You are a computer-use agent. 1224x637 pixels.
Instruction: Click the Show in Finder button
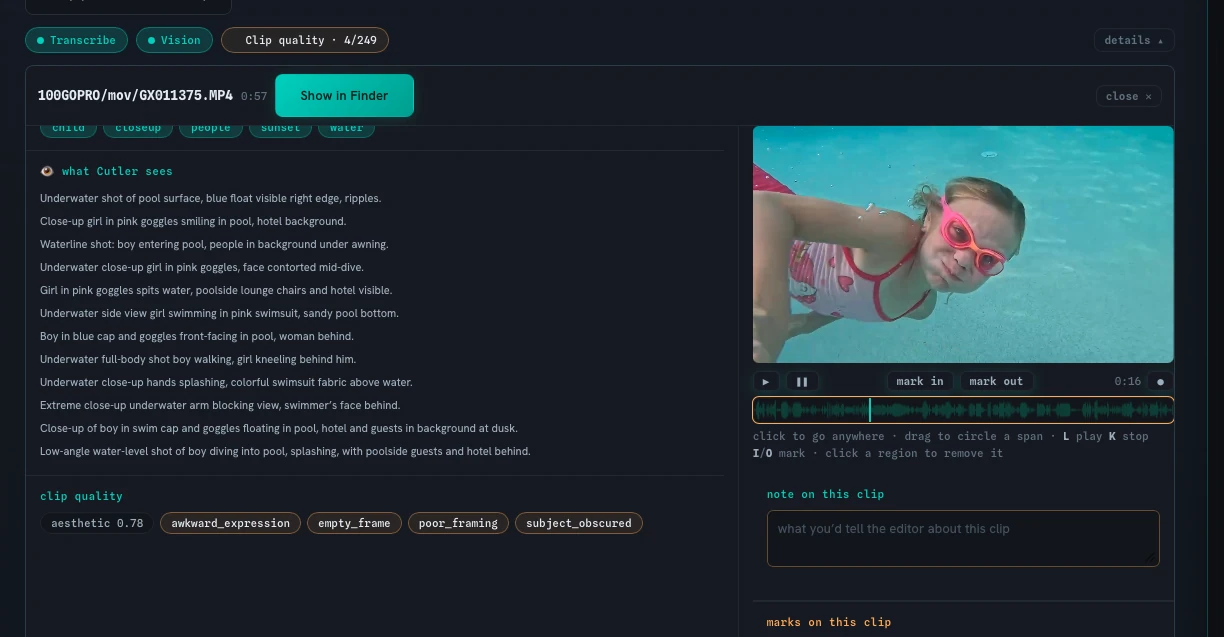coord(344,95)
